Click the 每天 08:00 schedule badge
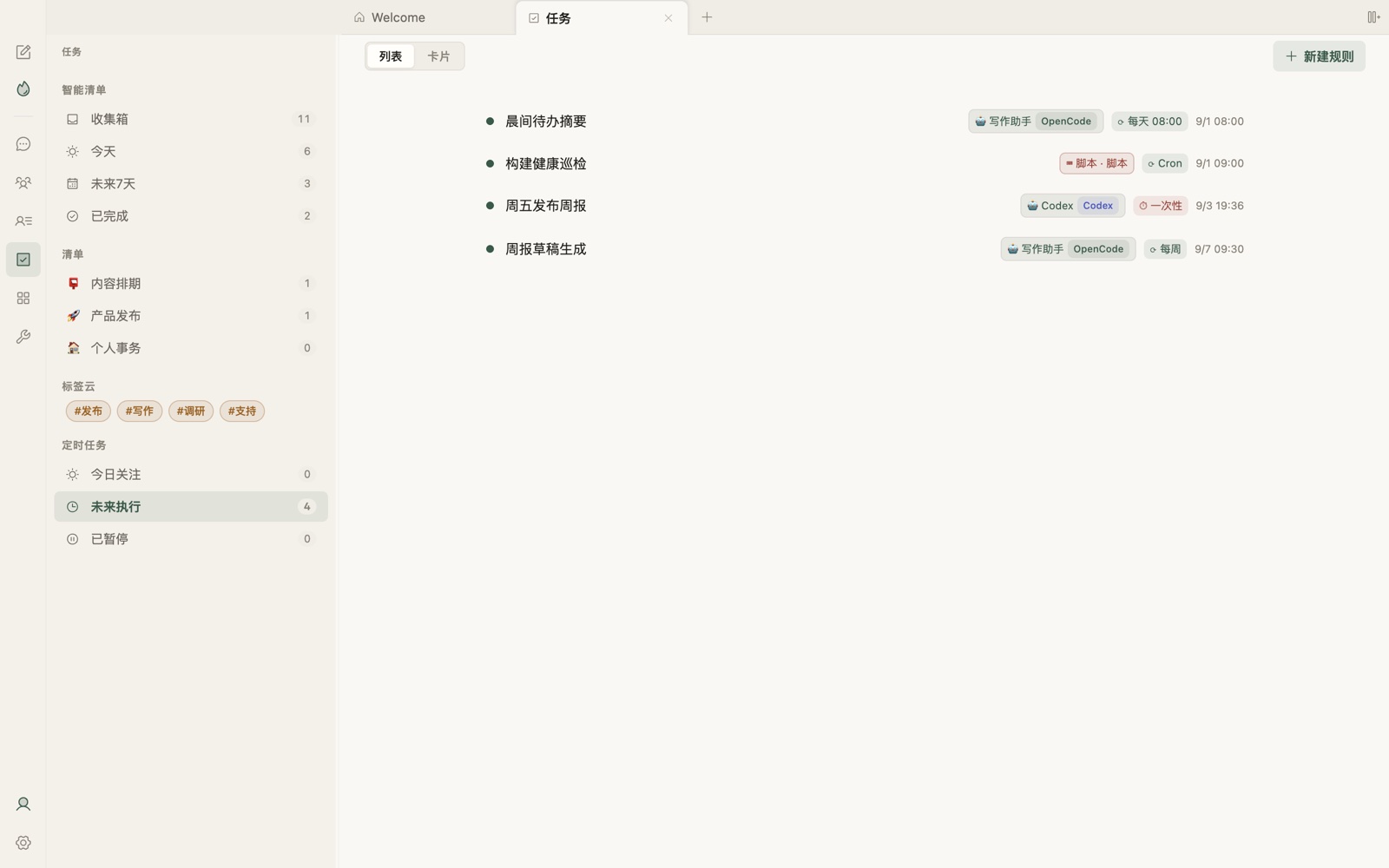The image size is (1389, 868). point(1149,122)
